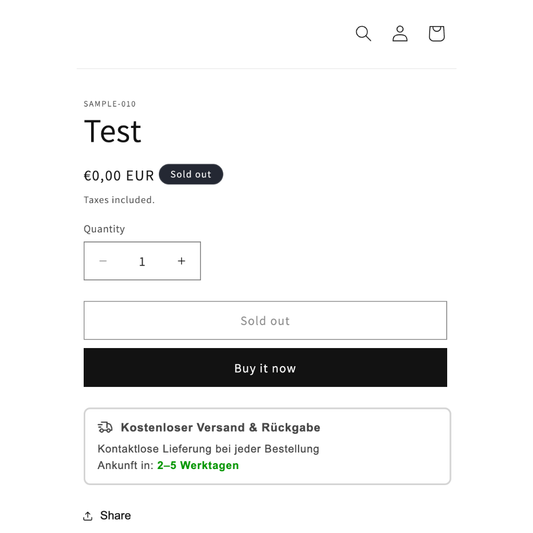Open the search magnifier icon

click(363, 34)
